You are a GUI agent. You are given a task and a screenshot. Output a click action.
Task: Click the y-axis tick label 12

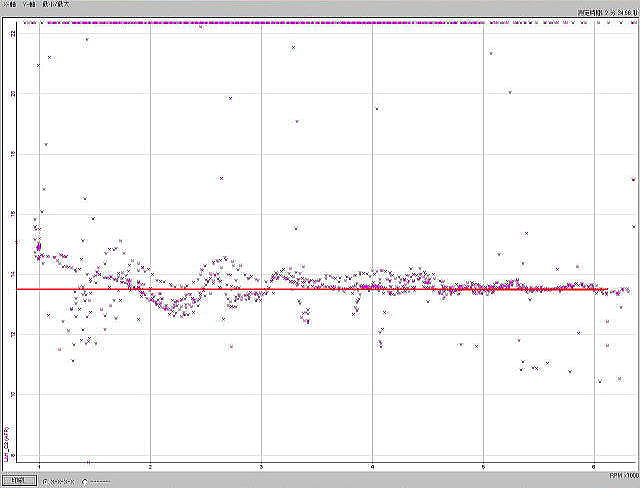click(x=13, y=334)
